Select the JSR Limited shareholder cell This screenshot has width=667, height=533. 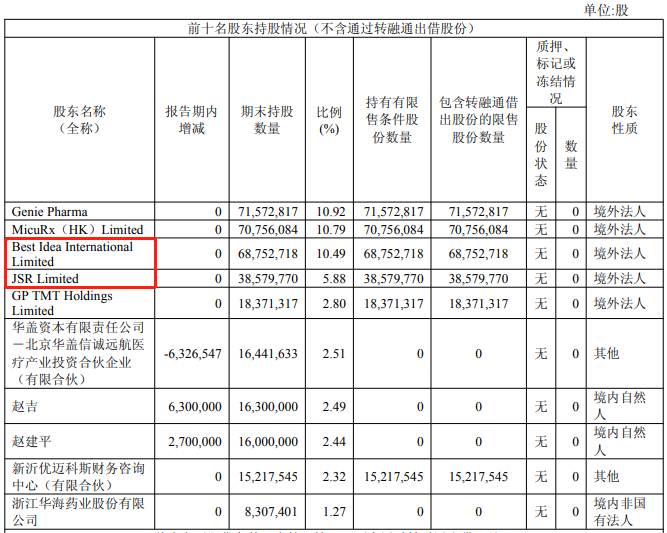[45, 278]
